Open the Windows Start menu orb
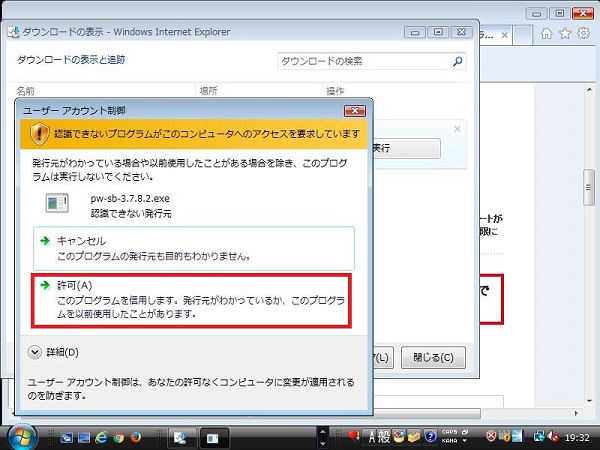The image size is (600, 450). (21, 437)
